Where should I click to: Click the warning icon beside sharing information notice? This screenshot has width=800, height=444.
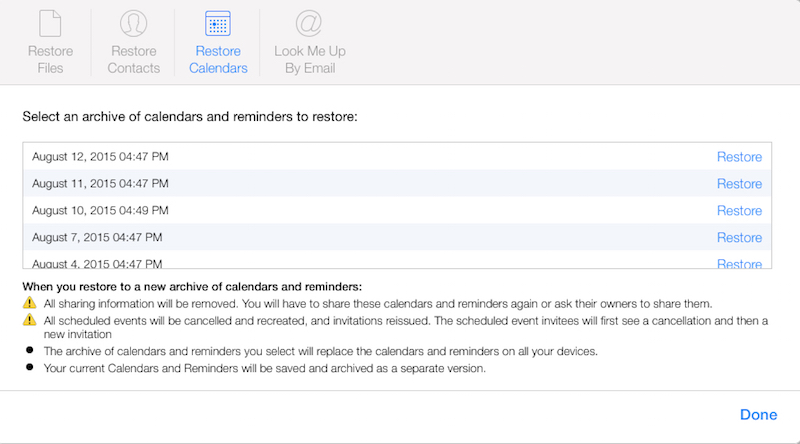[x=30, y=303]
